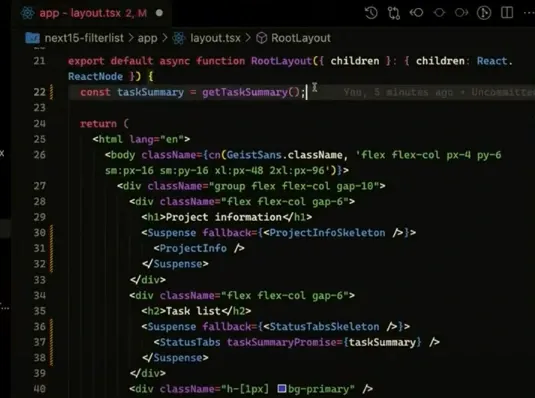Split the editor to the right
Viewport: 535px width, 398px height.
click(507, 13)
